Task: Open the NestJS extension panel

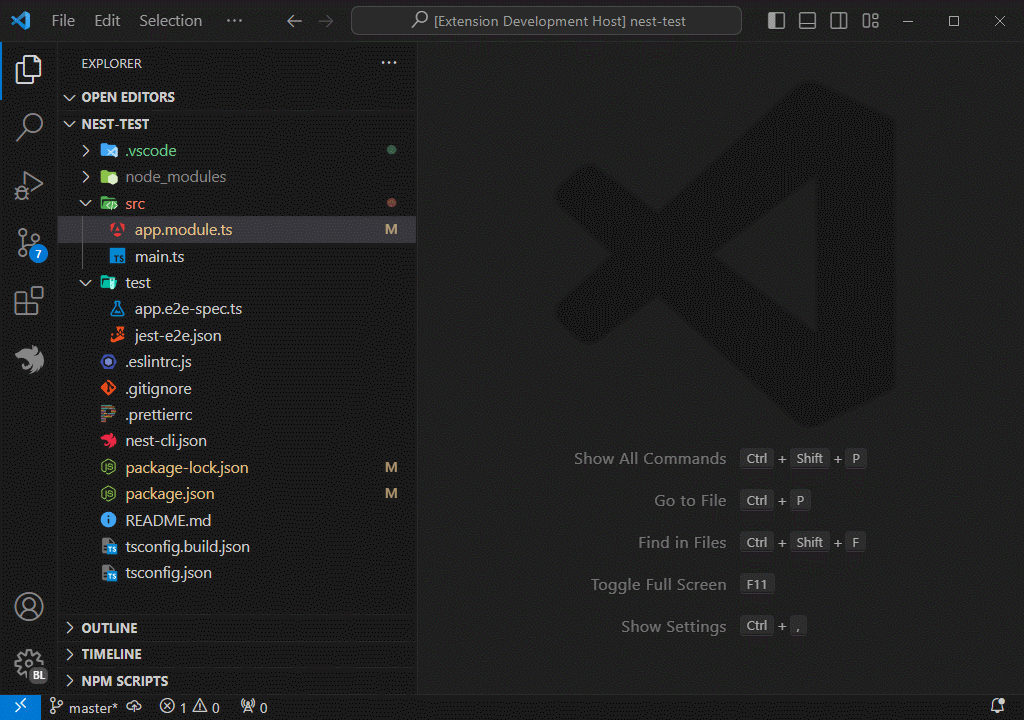Action: [x=29, y=360]
